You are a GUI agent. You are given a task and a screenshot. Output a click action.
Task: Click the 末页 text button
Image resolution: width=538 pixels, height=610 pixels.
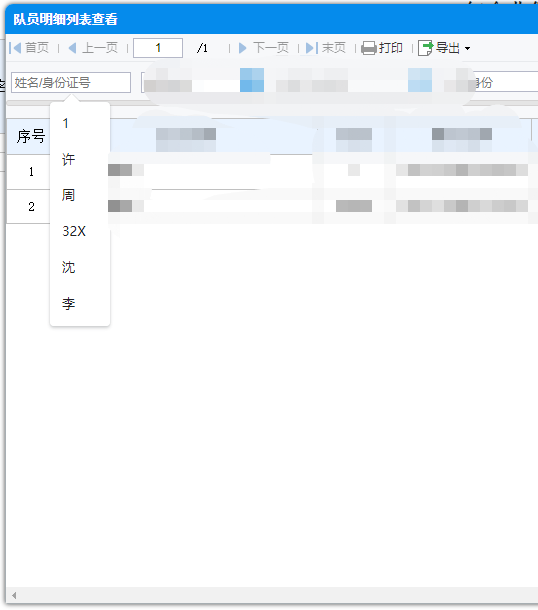pos(333,48)
